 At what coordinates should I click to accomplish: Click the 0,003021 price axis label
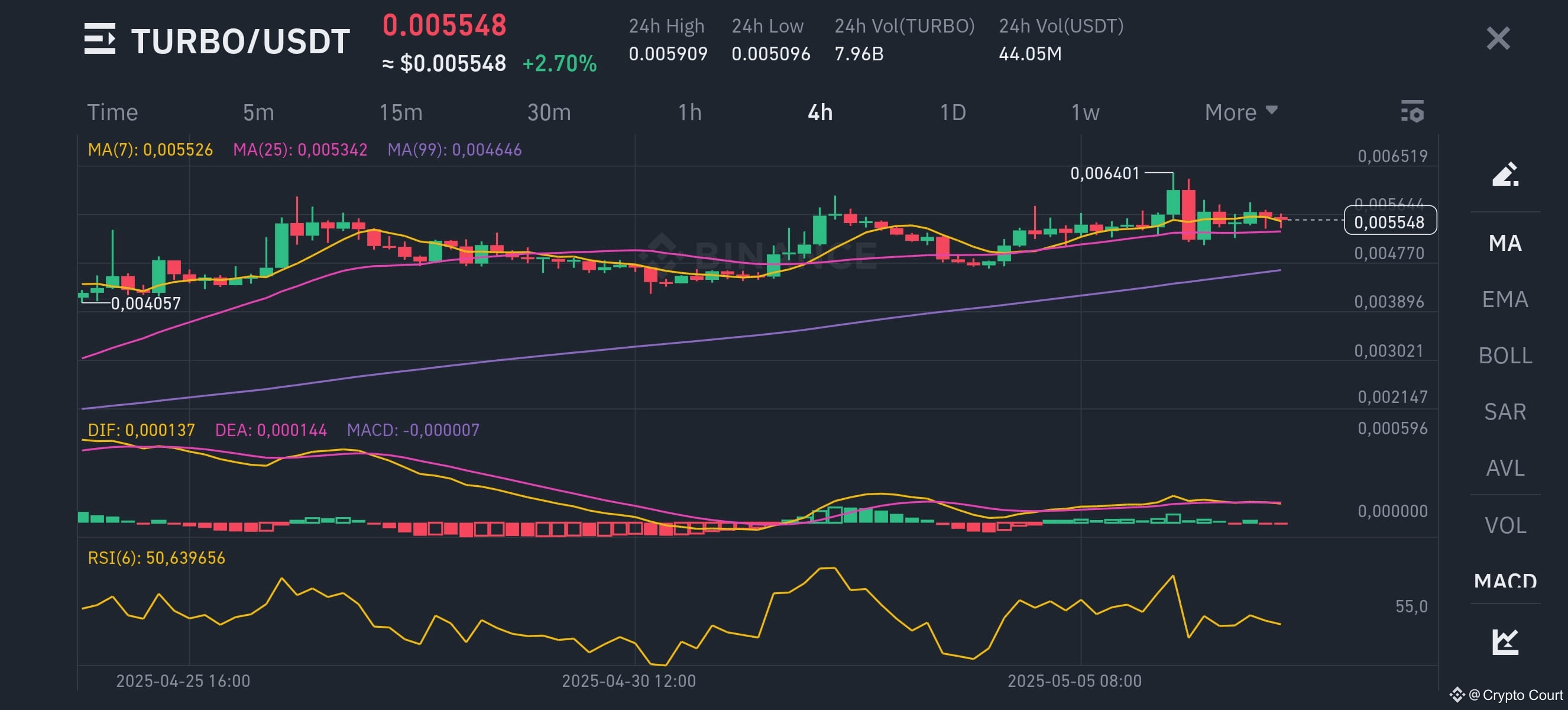point(1388,351)
